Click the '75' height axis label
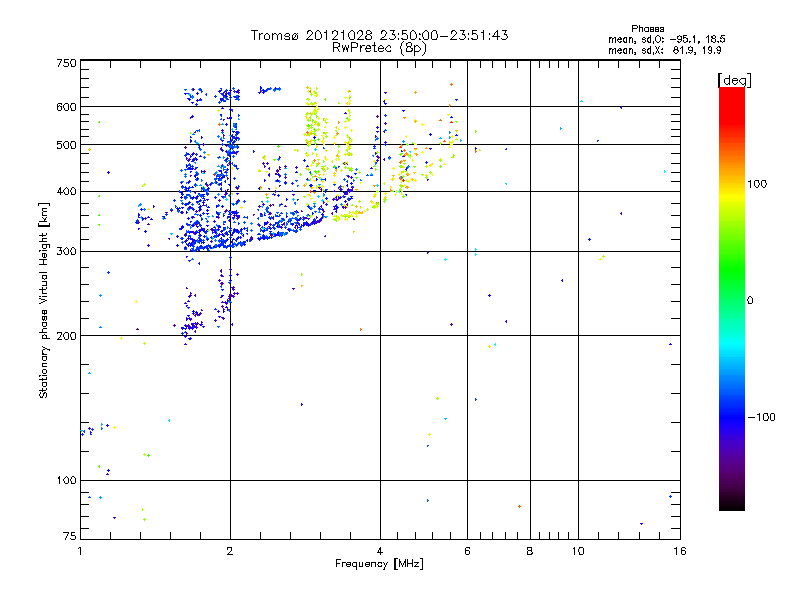 click(x=70, y=536)
